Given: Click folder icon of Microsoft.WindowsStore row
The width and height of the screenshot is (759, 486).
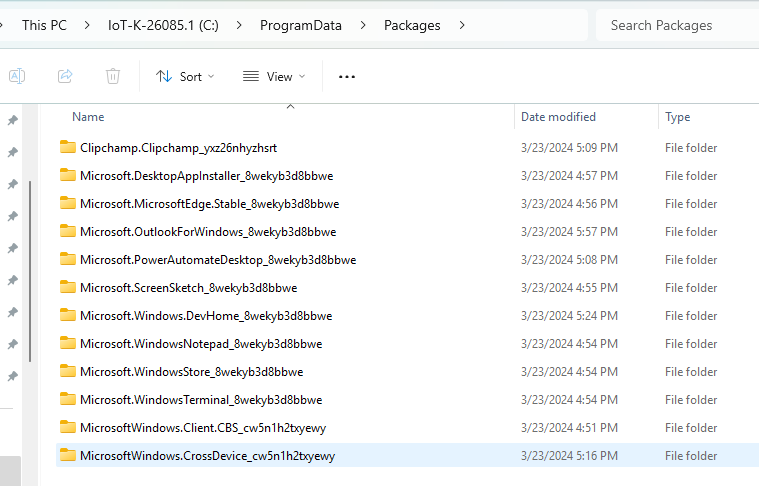Looking at the screenshot, I should click(68, 371).
